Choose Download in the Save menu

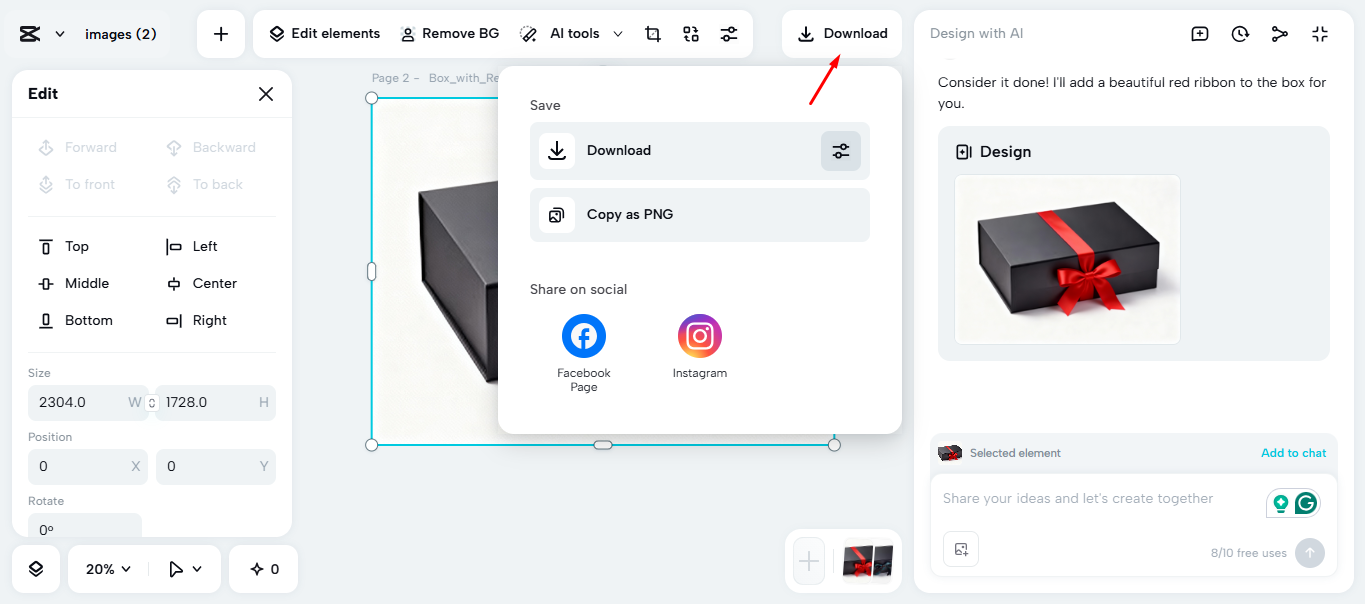tap(700, 151)
